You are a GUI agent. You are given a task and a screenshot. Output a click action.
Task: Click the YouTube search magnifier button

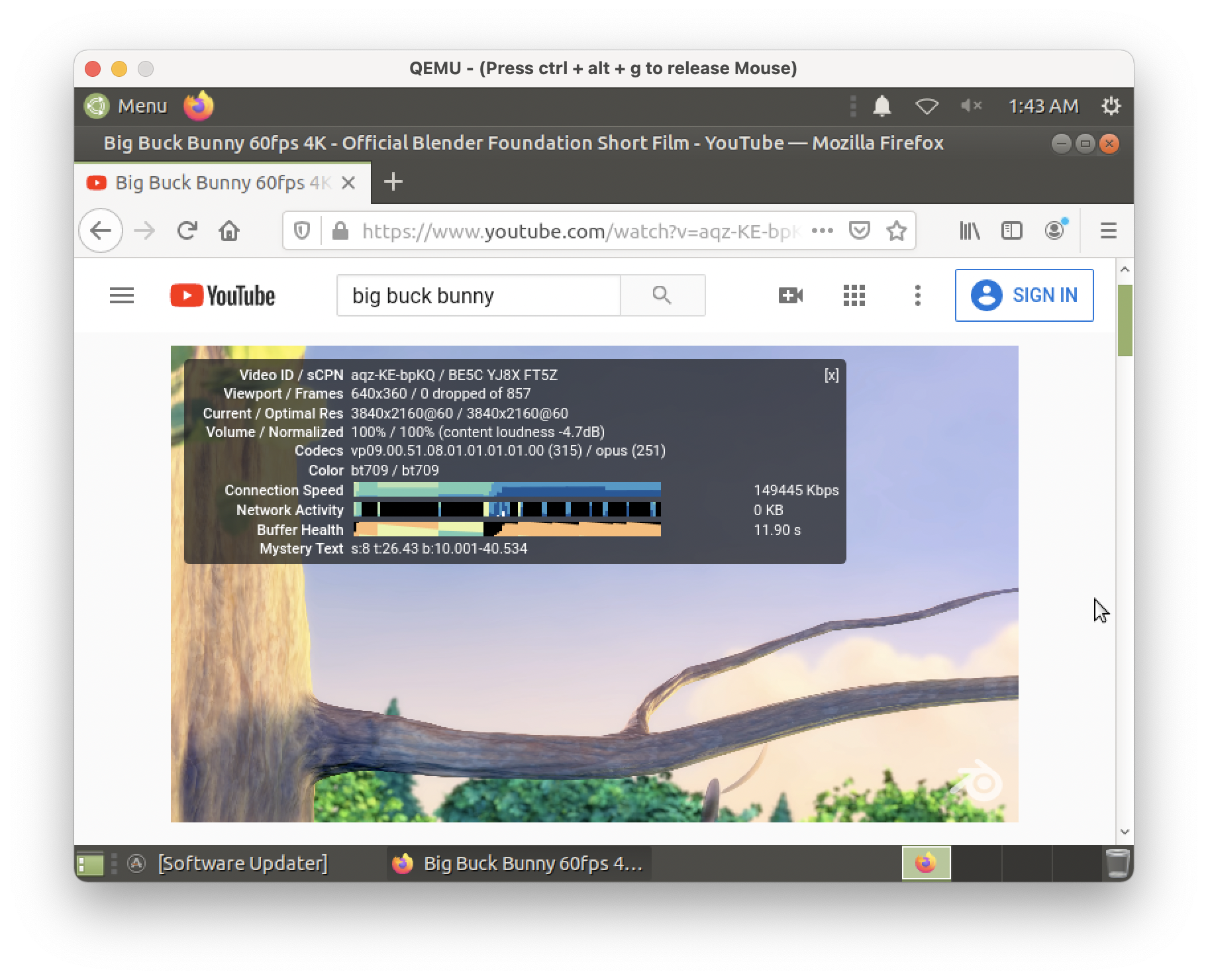[662, 295]
